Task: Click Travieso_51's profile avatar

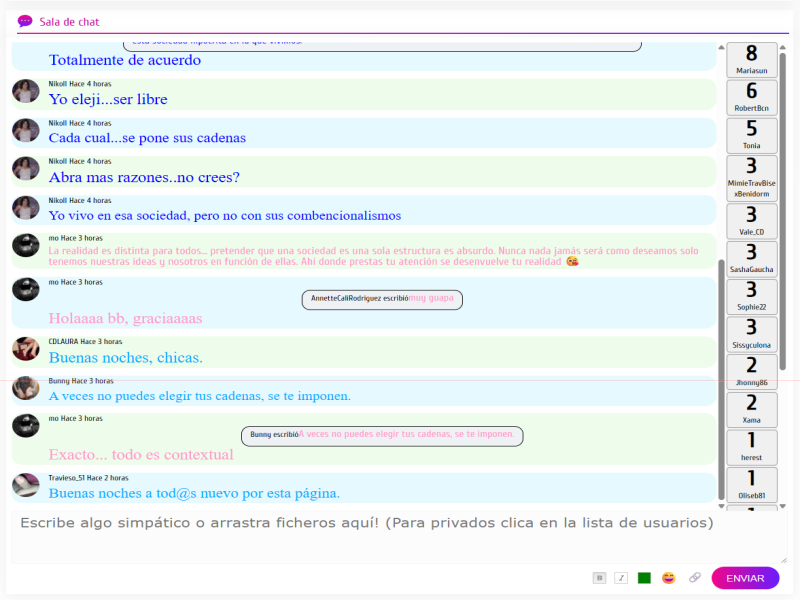Action: pyautogui.click(x=26, y=486)
